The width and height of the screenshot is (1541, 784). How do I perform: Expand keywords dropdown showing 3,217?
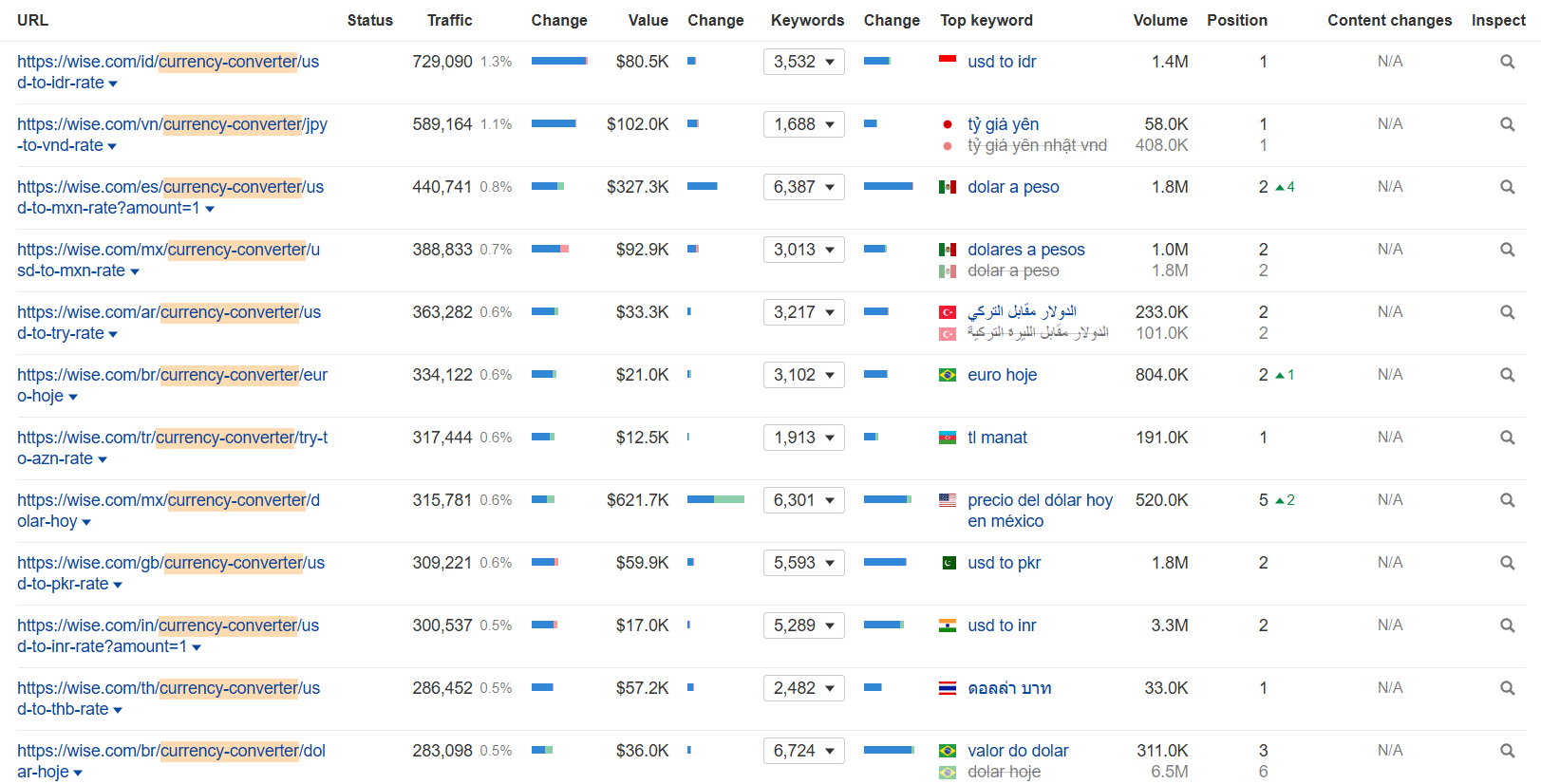pos(804,312)
